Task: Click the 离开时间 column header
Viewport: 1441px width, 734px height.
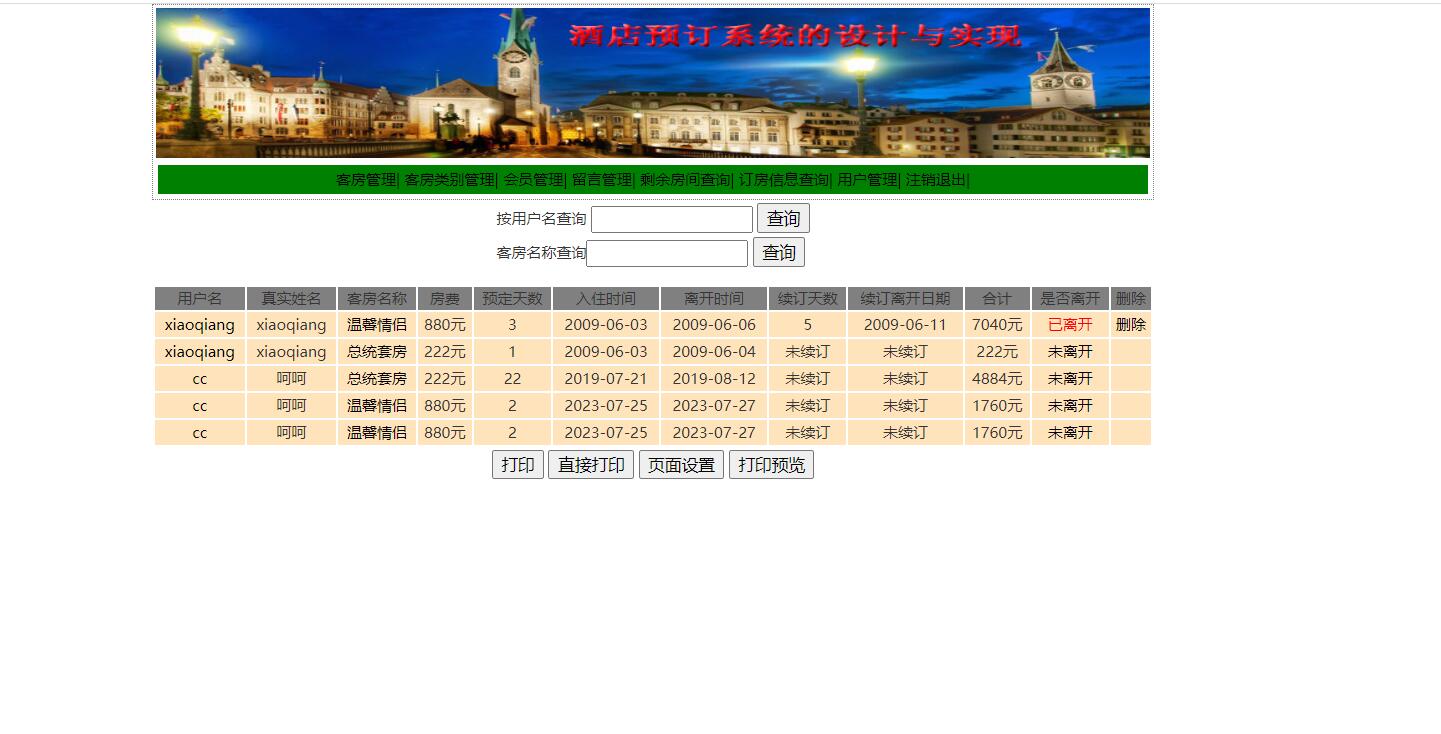Action: pyautogui.click(x=714, y=299)
